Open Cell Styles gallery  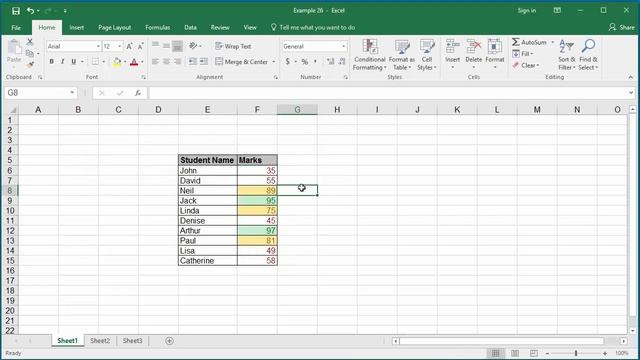[x=427, y=55]
